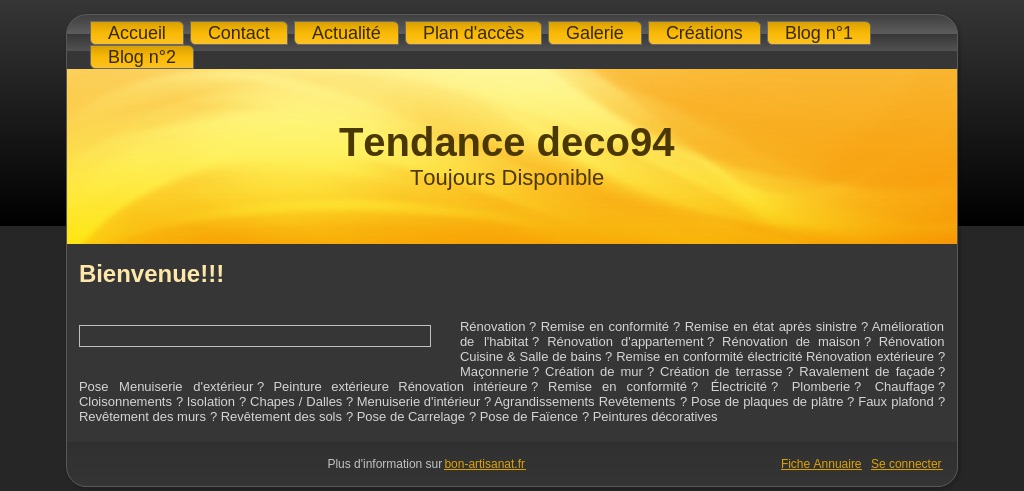Click the "Faux plafond" text
Viewport: 1024px width, 491px height.
point(896,402)
